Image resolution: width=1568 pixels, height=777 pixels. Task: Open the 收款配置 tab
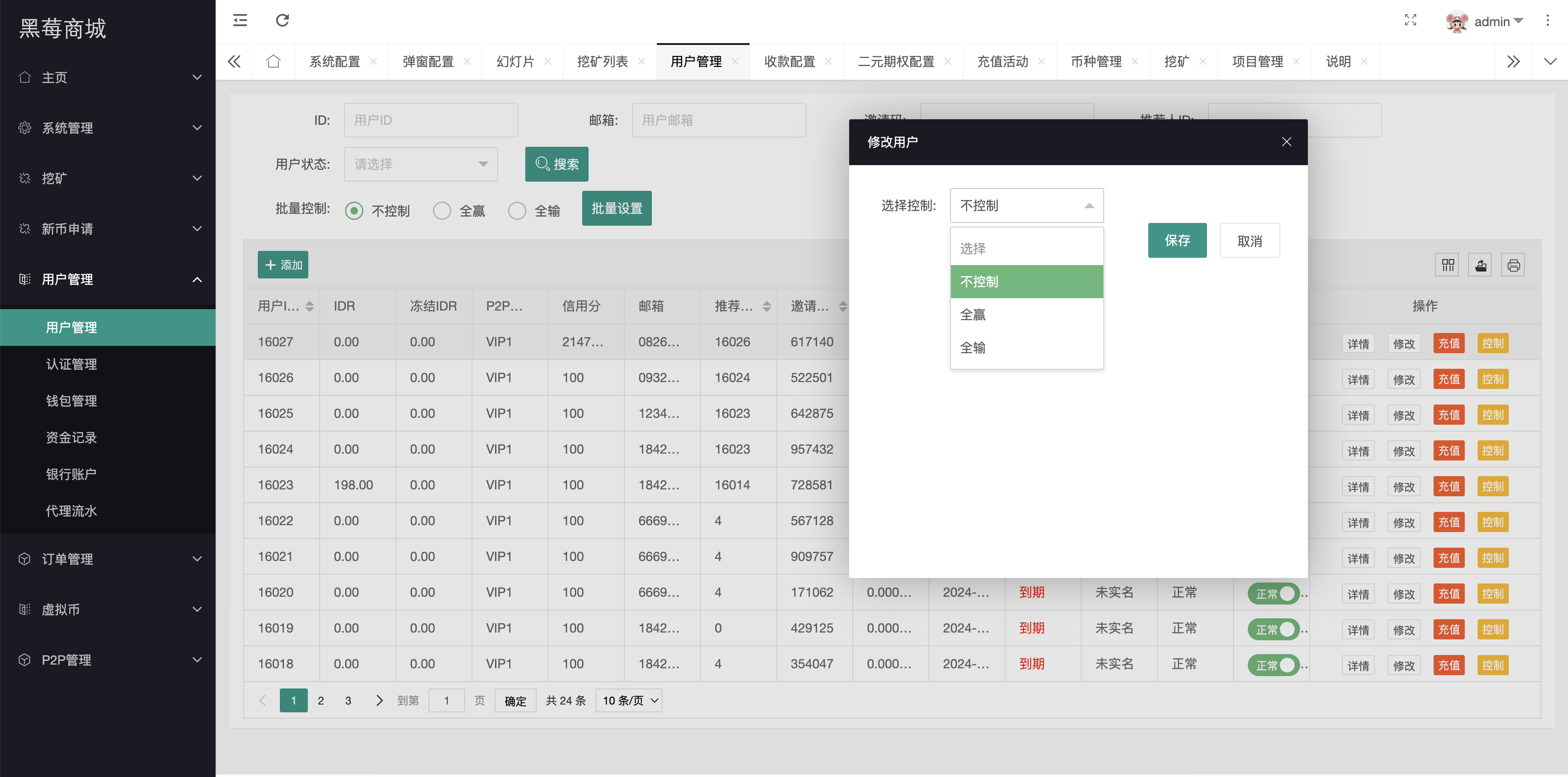pyautogui.click(x=790, y=61)
